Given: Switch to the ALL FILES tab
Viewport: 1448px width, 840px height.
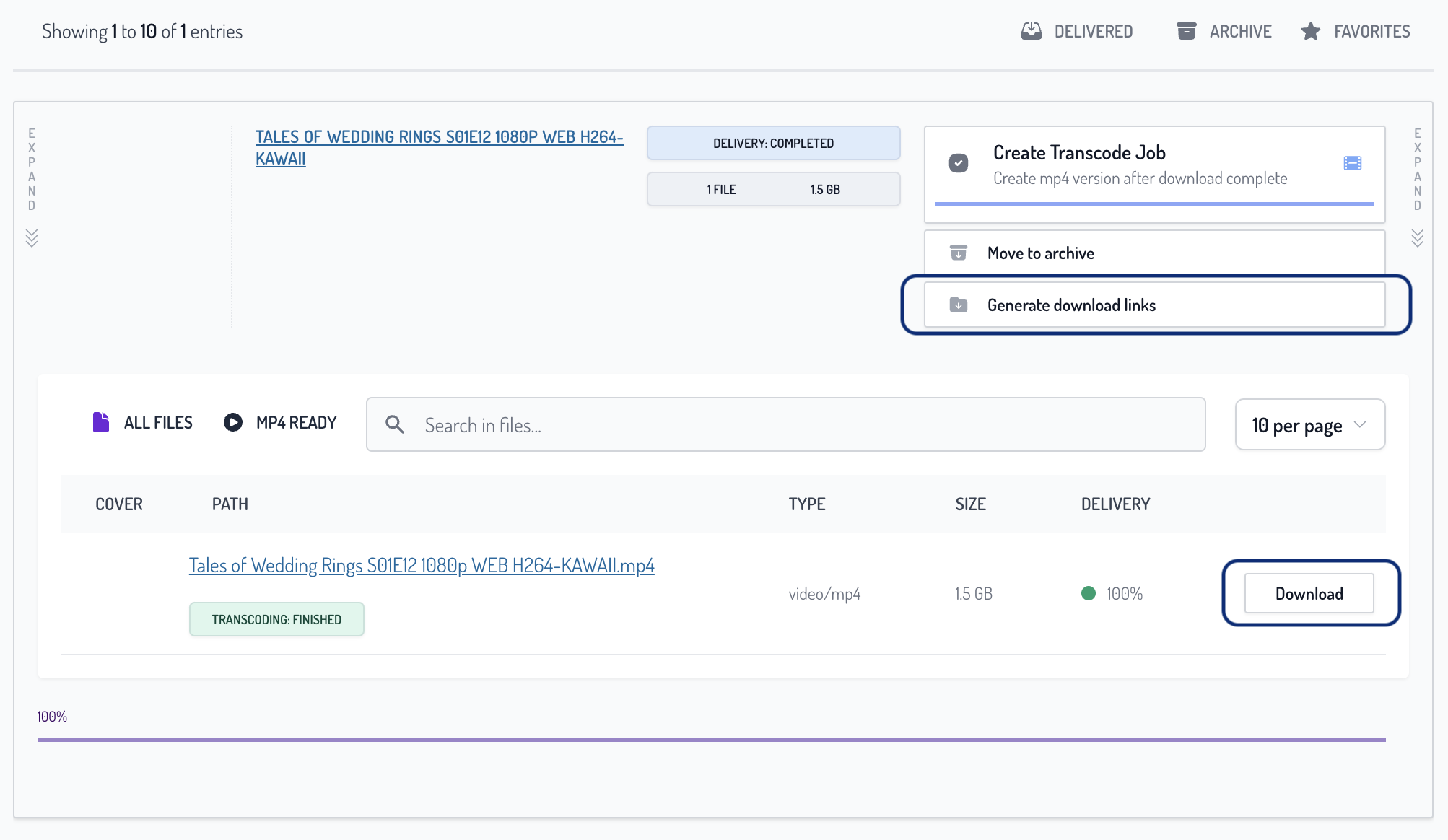Looking at the screenshot, I should click(158, 423).
